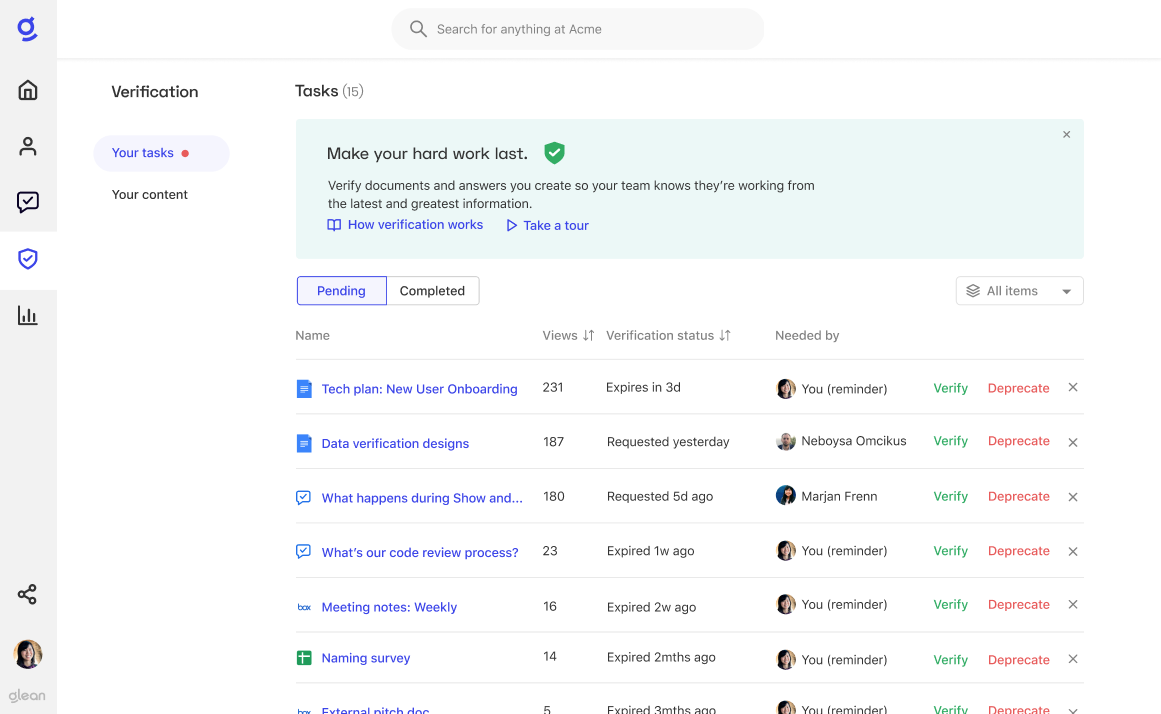This screenshot has height=714, width=1161.
Task: Open the All items filter dropdown
Action: pyautogui.click(x=1019, y=290)
